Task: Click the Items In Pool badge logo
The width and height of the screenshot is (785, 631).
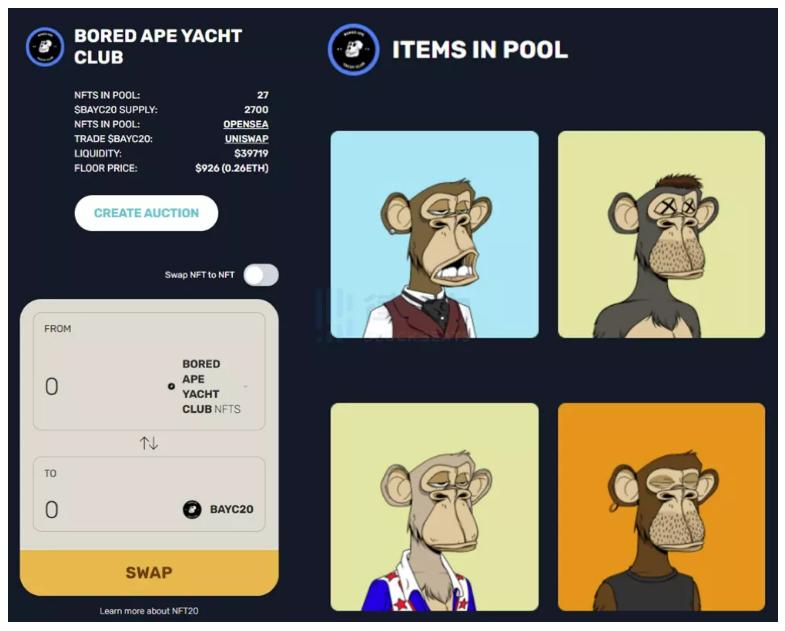Action: click(353, 50)
